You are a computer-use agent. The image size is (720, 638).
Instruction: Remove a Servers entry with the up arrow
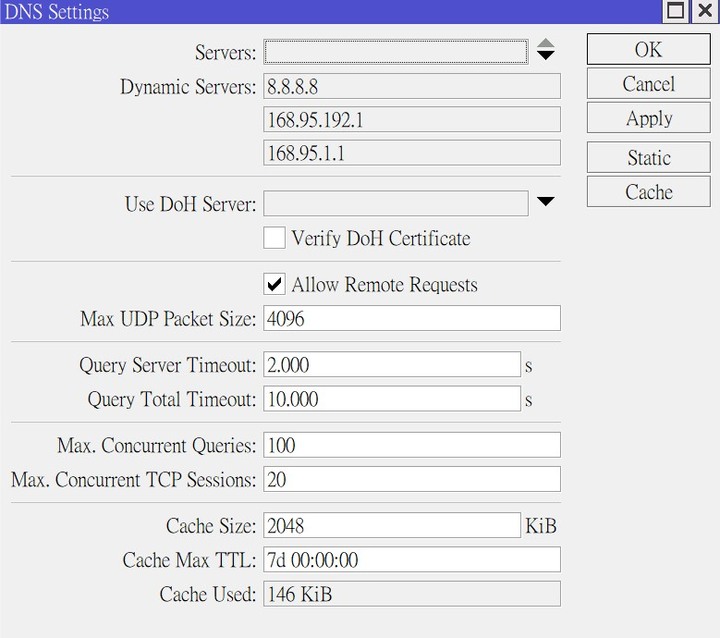pos(546,43)
